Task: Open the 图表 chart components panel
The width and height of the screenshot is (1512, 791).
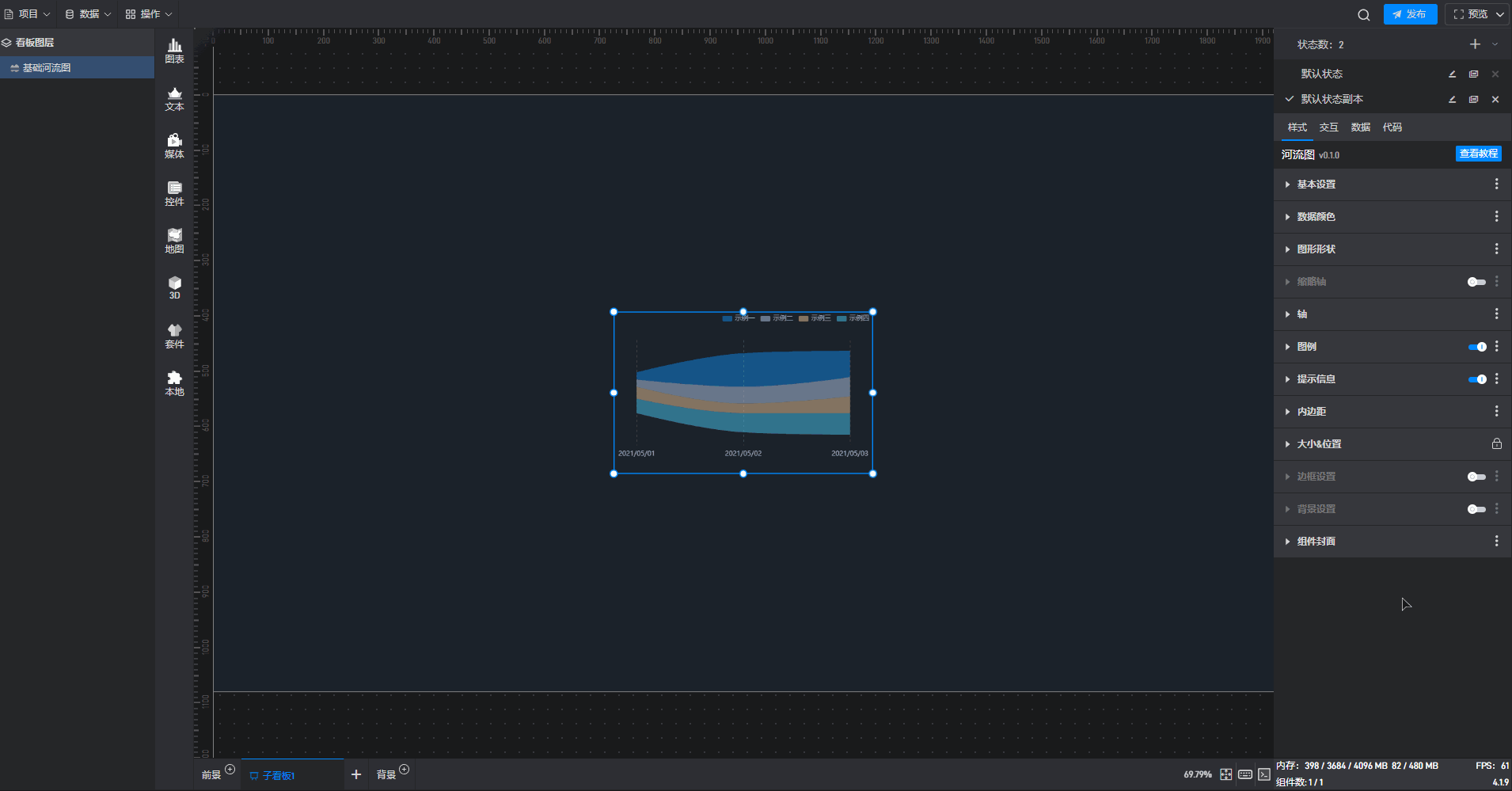Action: (174, 51)
